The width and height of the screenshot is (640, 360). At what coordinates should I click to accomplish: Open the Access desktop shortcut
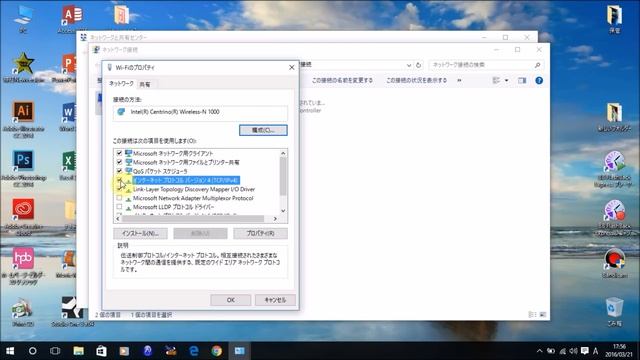click(x=72, y=19)
